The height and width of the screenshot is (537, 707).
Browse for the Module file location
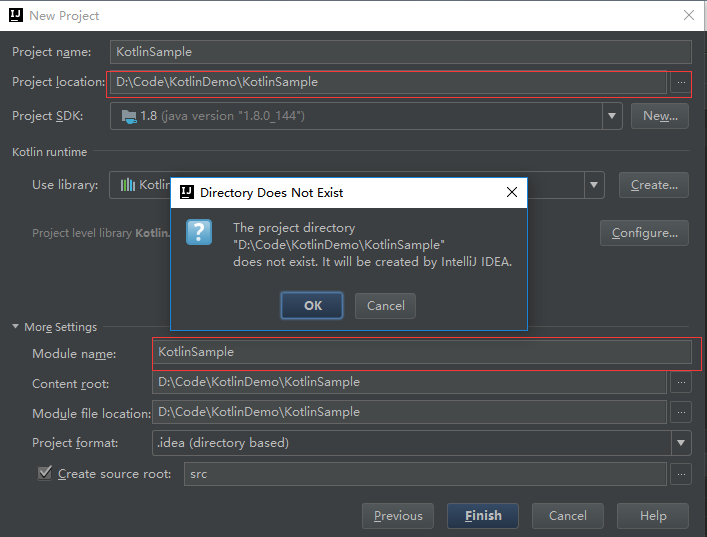point(681,412)
